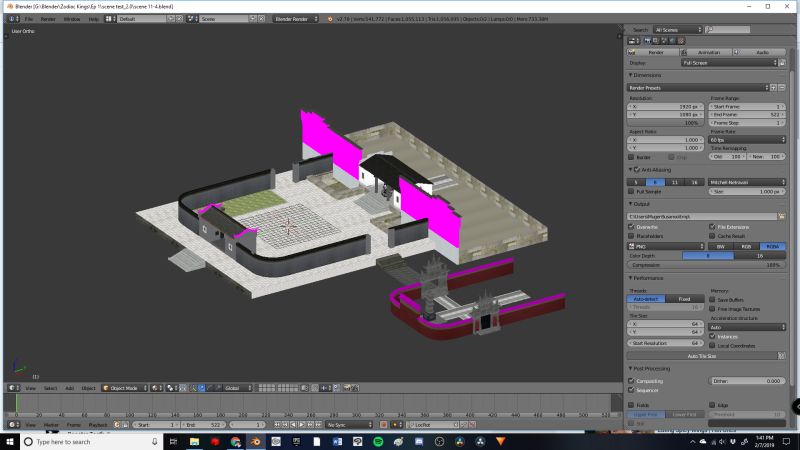Toggle the Instances checkbox
Image resolution: width=800 pixels, height=450 pixels.
click(712, 336)
